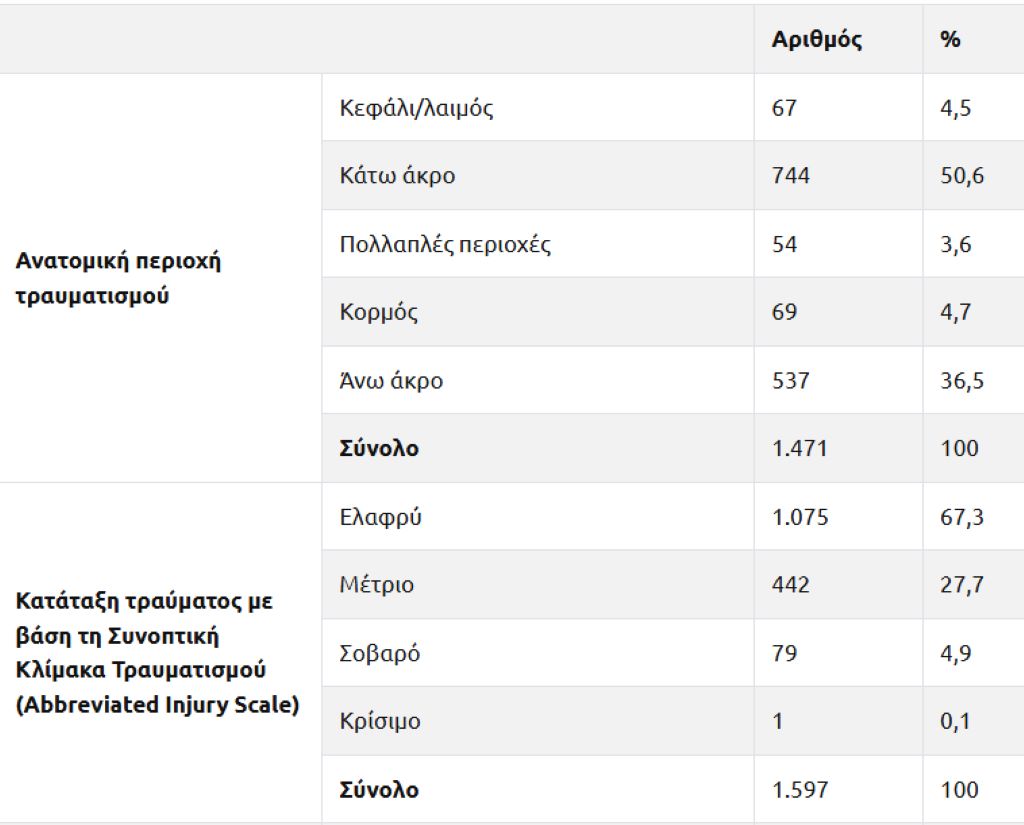Click the % column header
The height and width of the screenshot is (825, 1024).
pos(950,40)
